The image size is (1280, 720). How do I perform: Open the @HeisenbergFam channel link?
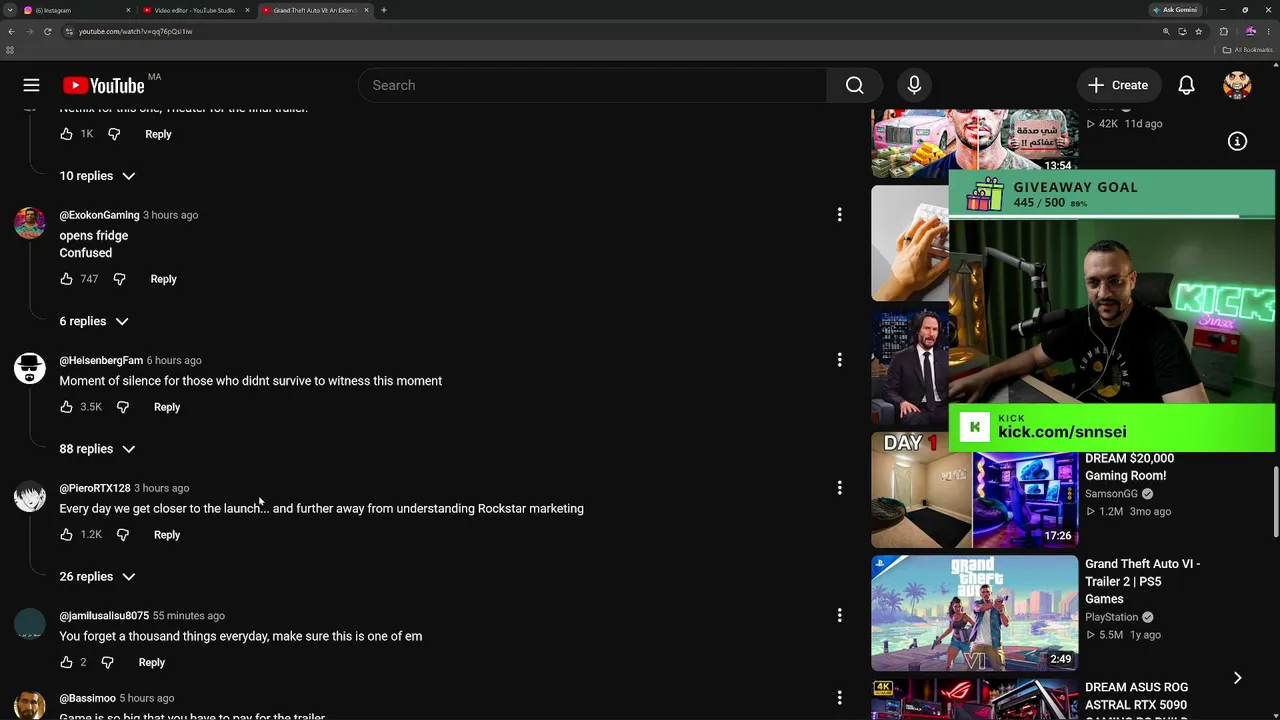pyautogui.click(x=101, y=360)
